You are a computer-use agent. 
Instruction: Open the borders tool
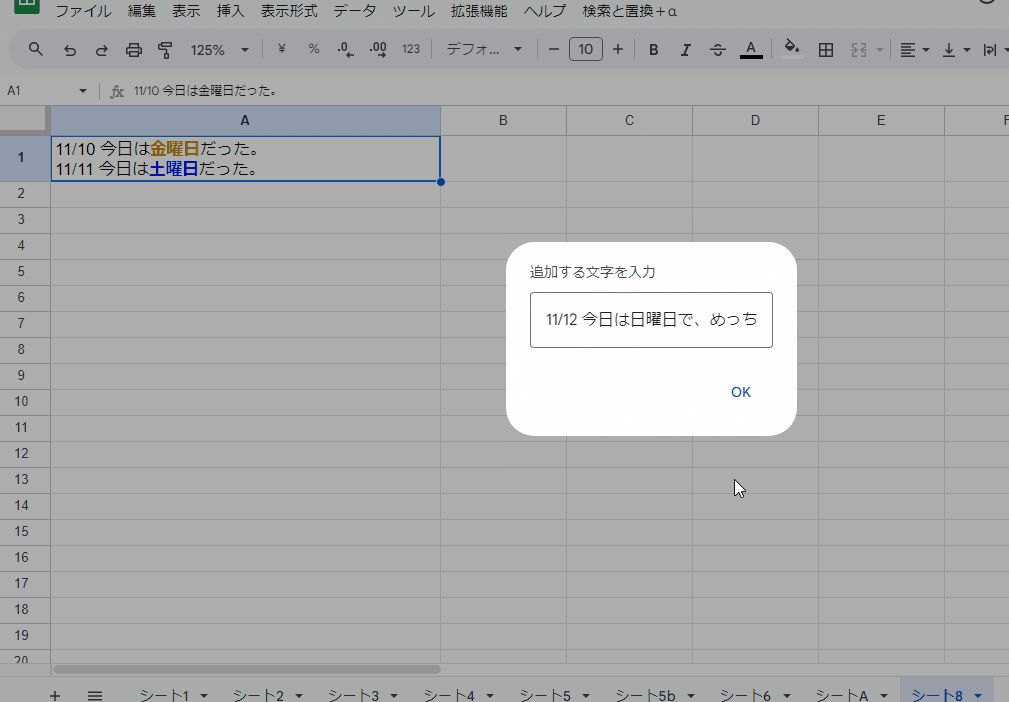tap(826, 50)
